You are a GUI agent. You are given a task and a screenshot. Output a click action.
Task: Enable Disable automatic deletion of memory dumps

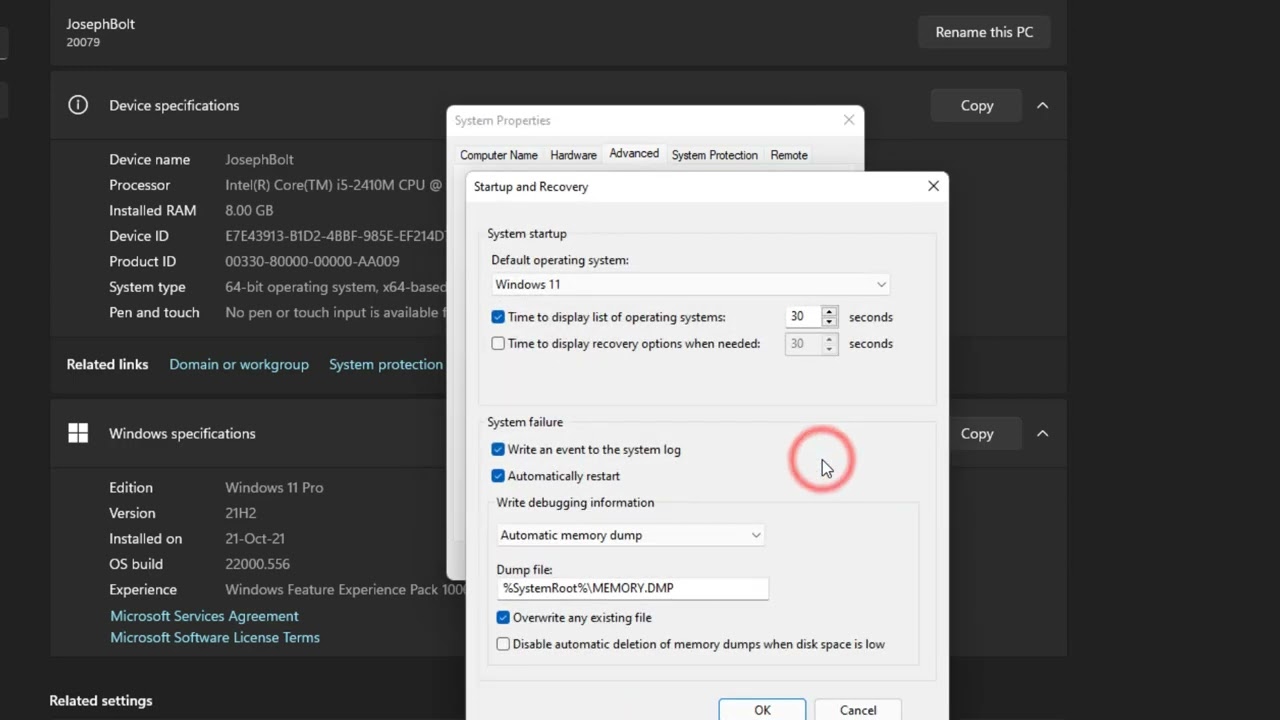click(503, 644)
